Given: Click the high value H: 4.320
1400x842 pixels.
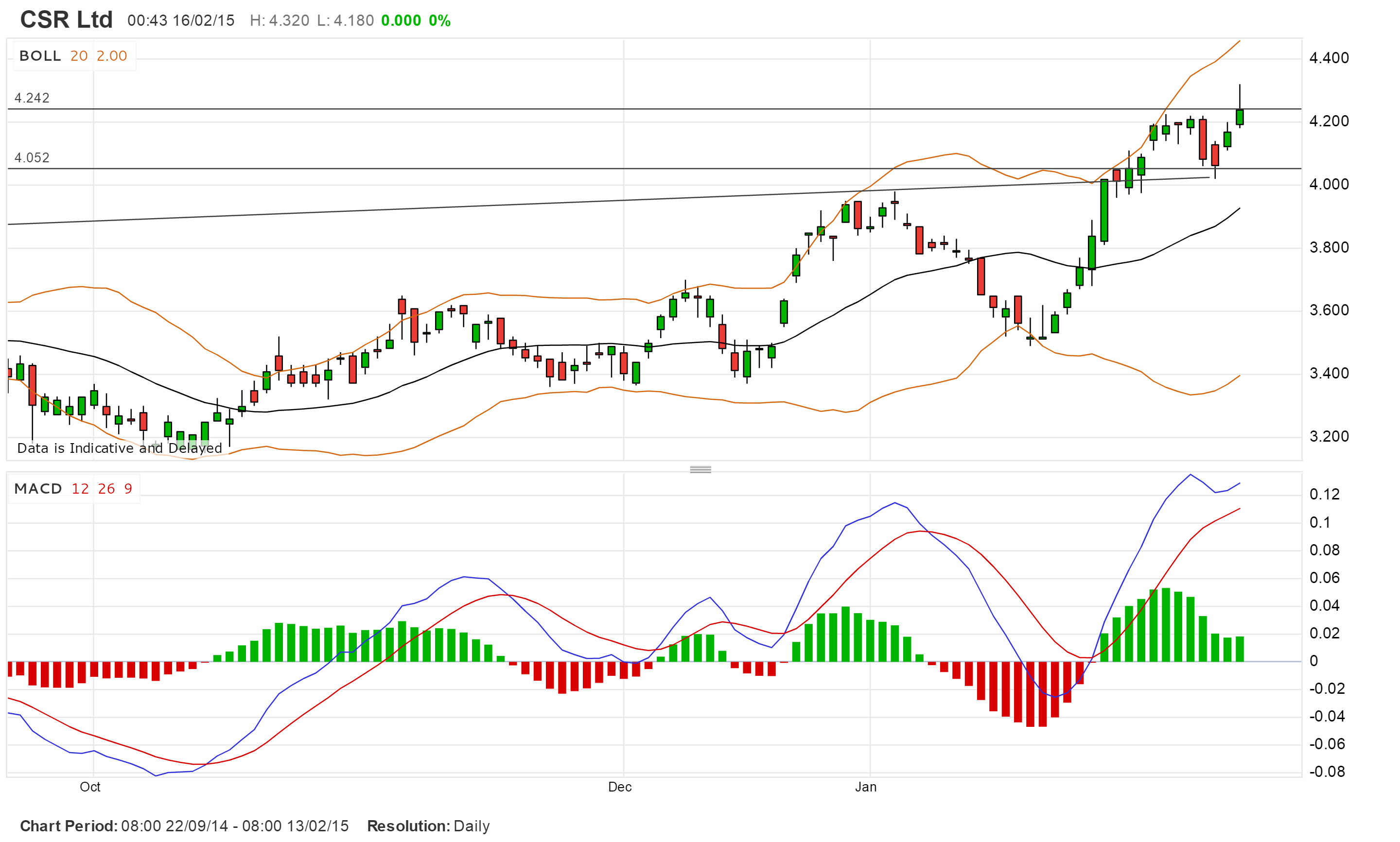Looking at the screenshot, I should click(x=279, y=20).
